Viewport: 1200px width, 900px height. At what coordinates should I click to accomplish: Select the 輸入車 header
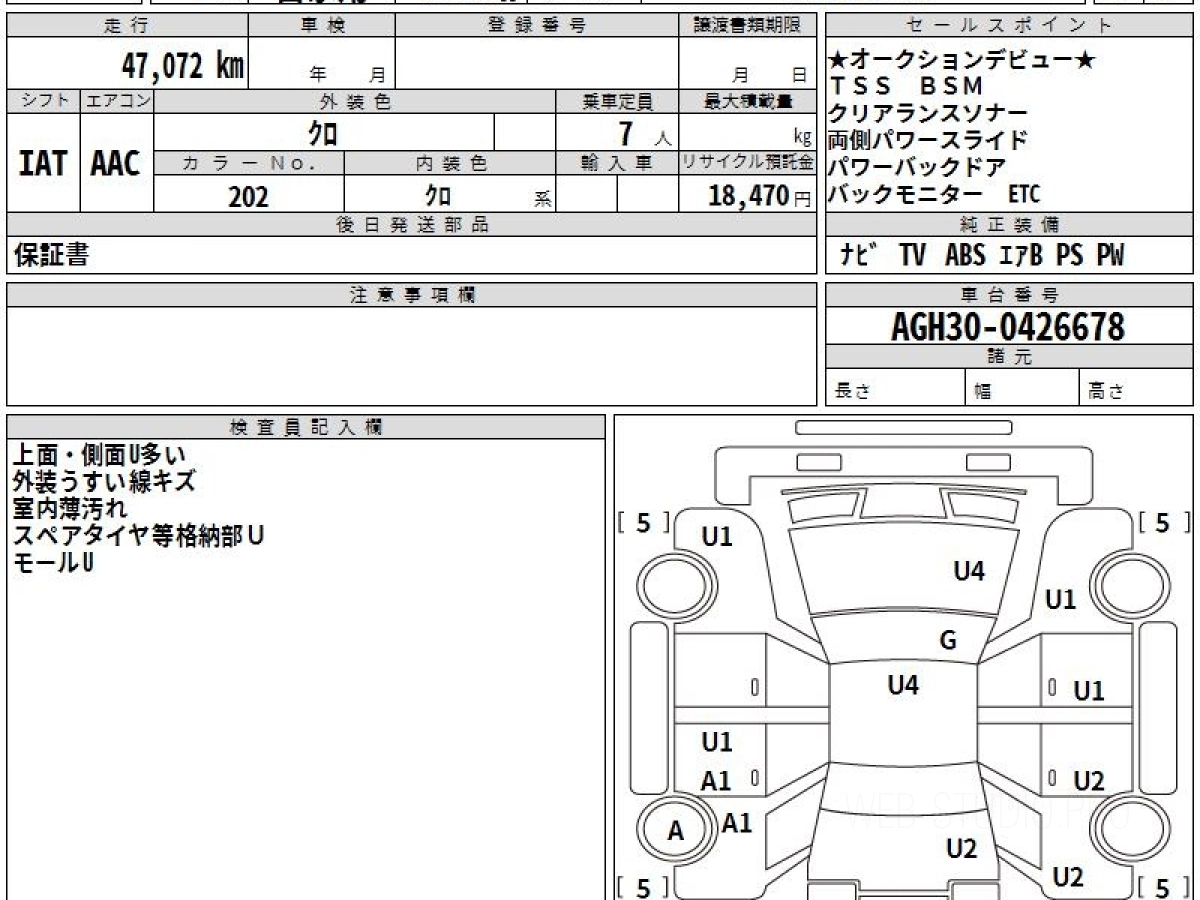click(617, 163)
